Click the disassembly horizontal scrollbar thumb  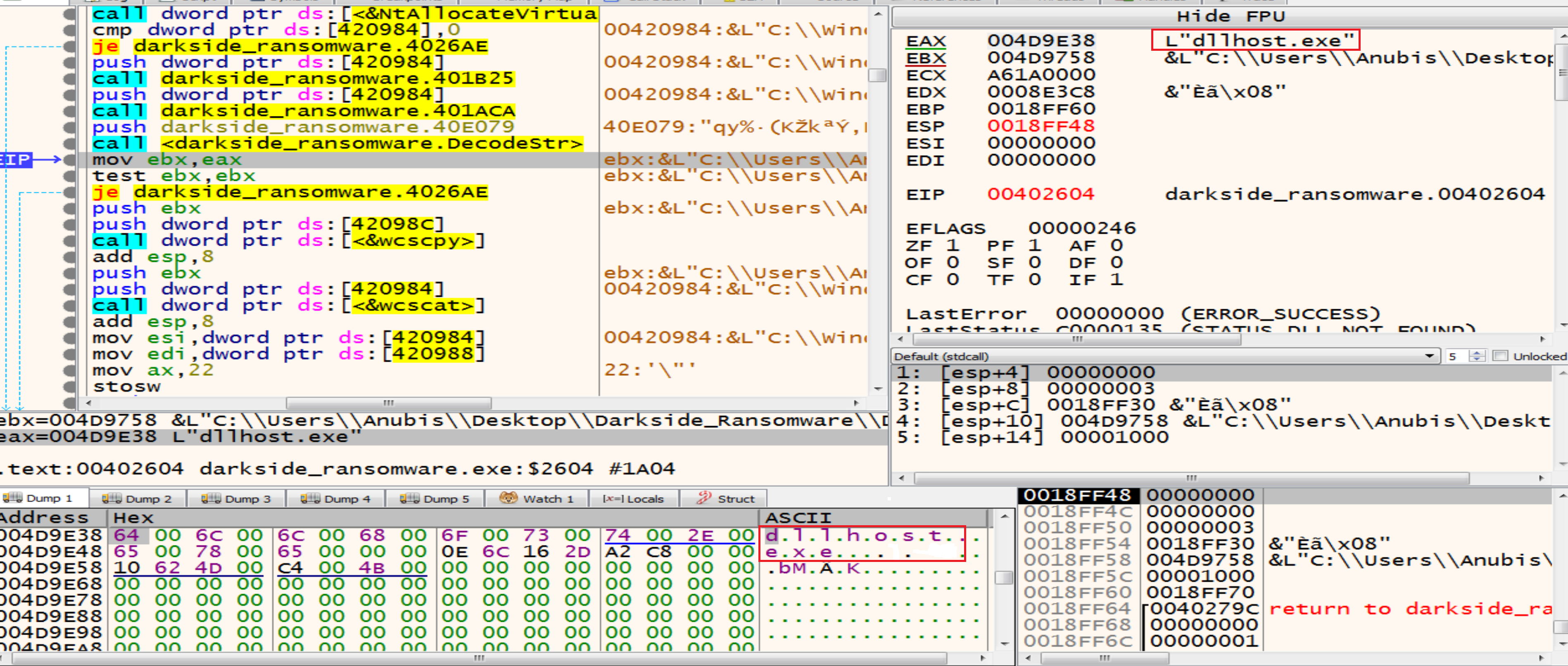click(388, 403)
